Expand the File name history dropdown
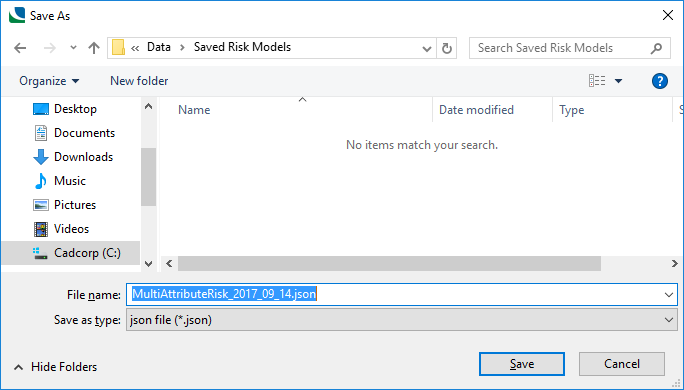The height and width of the screenshot is (390, 684). point(669,294)
